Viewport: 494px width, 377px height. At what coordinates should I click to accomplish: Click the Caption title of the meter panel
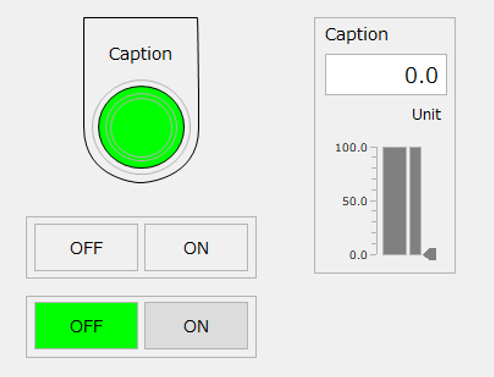pyautogui.click(x=356, y=35)
